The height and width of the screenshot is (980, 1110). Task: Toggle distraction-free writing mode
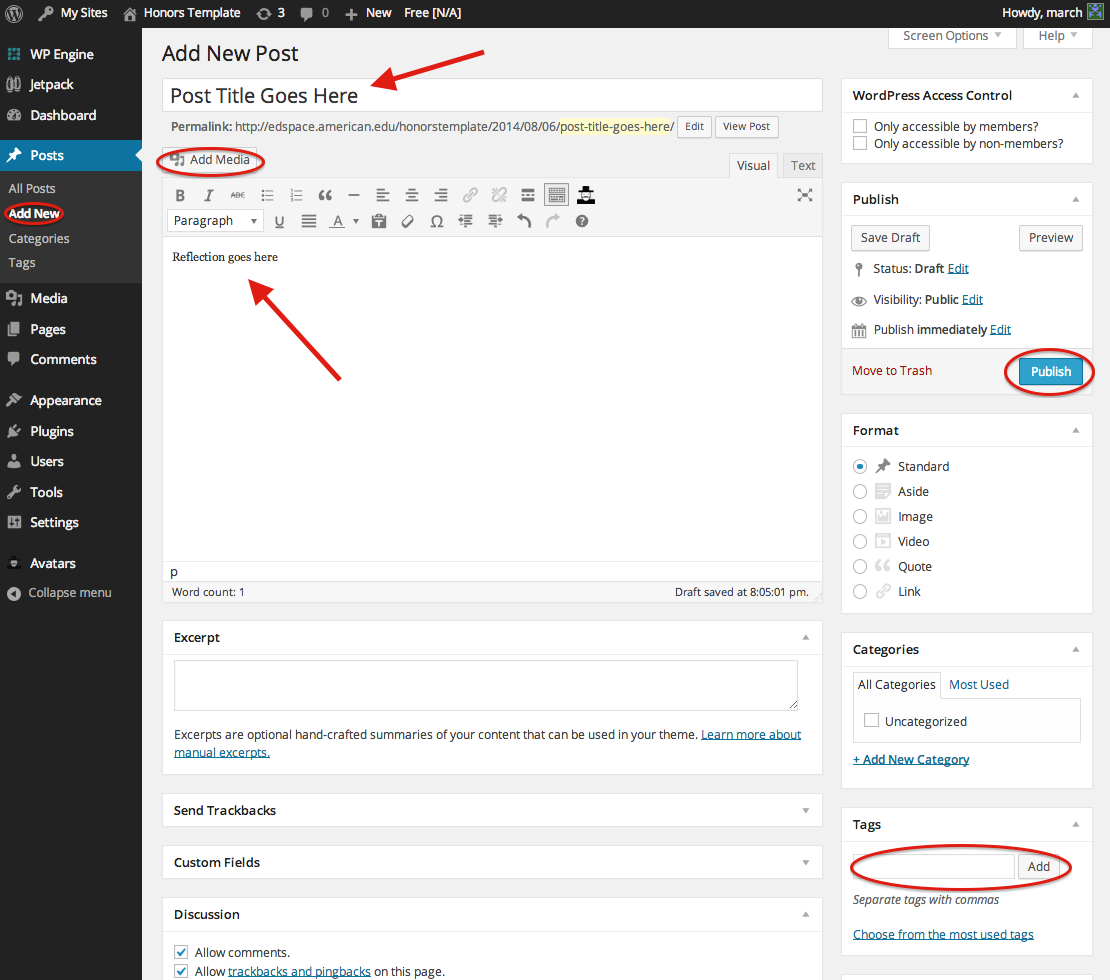coord(805,195)
